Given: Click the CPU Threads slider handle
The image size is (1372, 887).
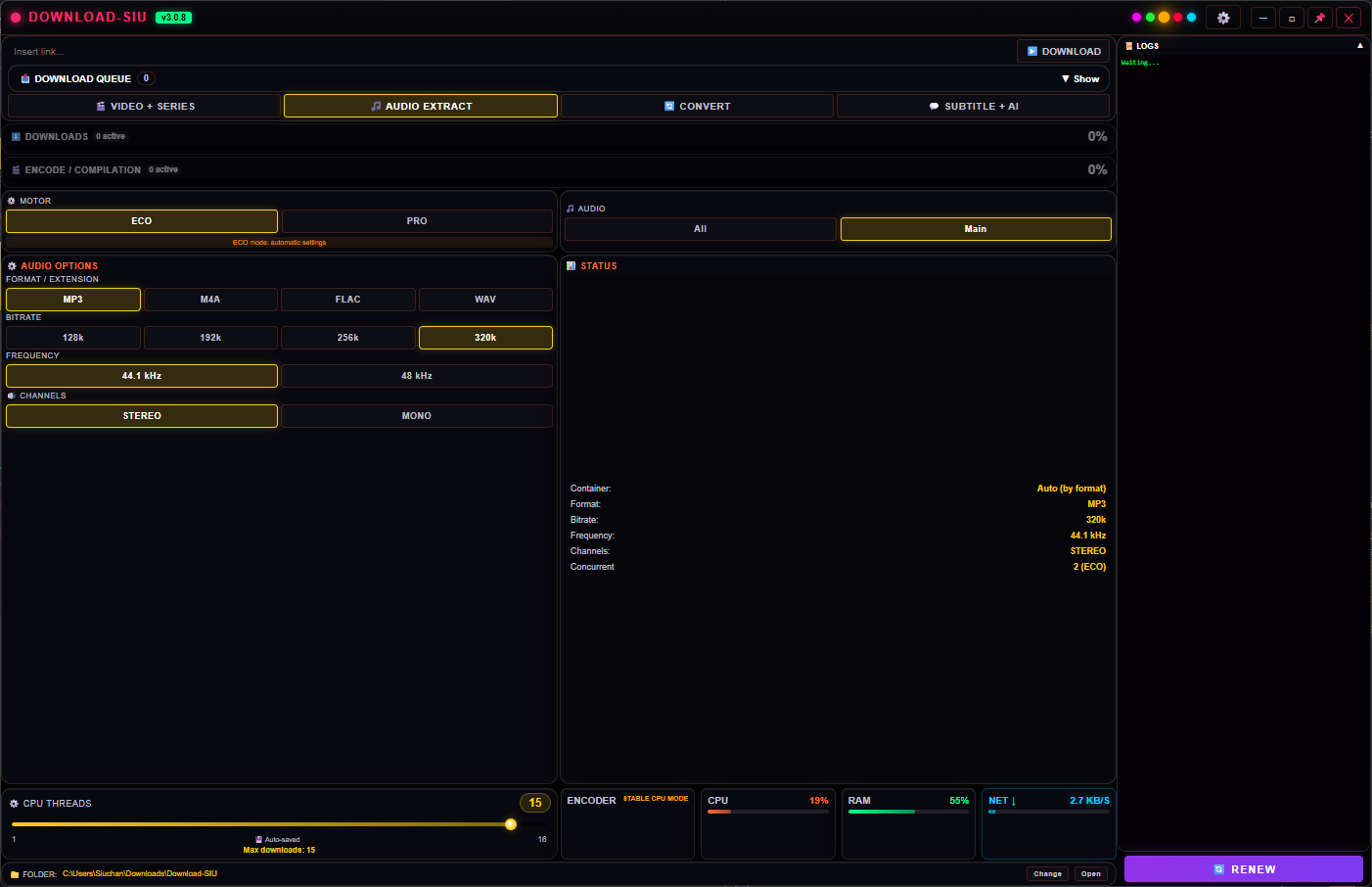Looking at the screenshot, I should (511, 824).
